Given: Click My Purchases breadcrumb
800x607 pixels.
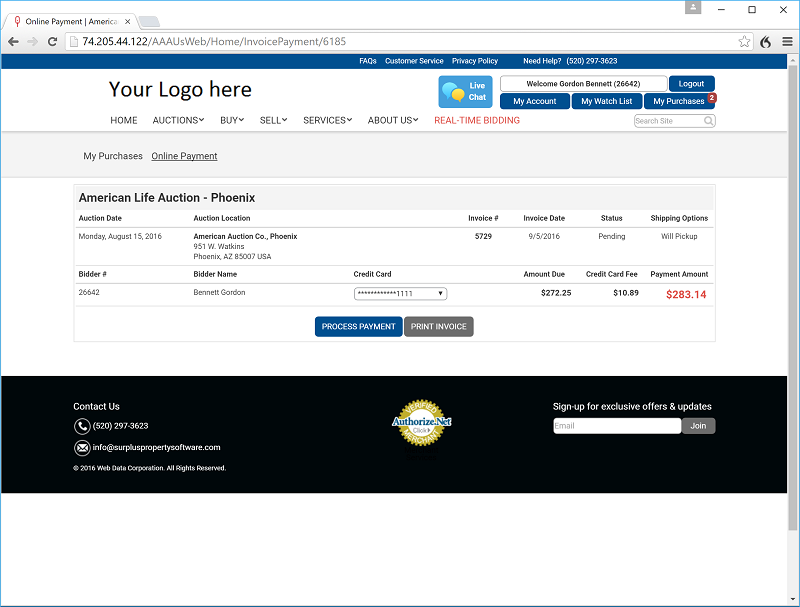Looking at the screenshot, I should pyautogui.click(x=113, y=156).
